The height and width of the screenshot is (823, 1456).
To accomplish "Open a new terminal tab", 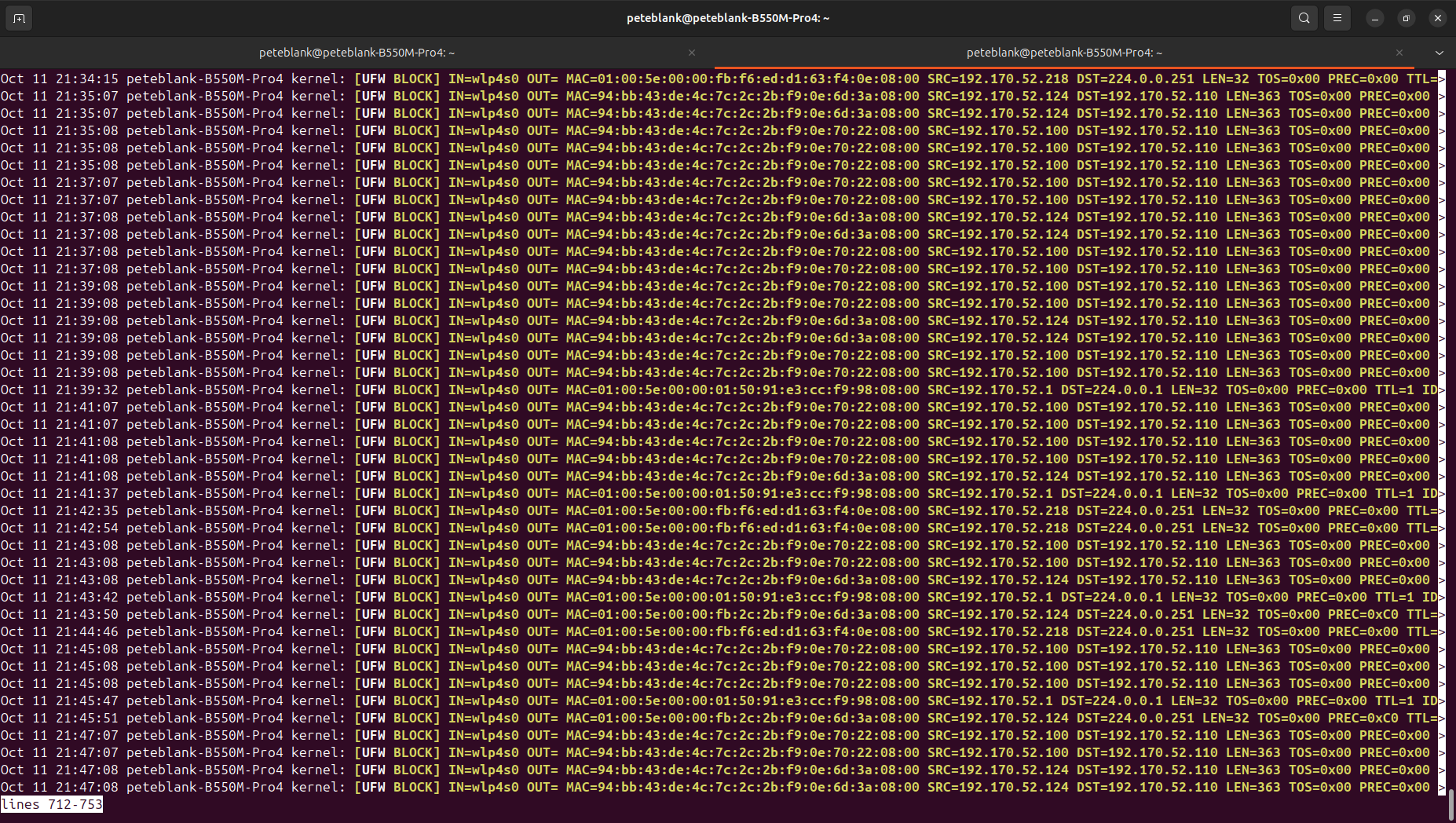I will click(x=19, y=18).
